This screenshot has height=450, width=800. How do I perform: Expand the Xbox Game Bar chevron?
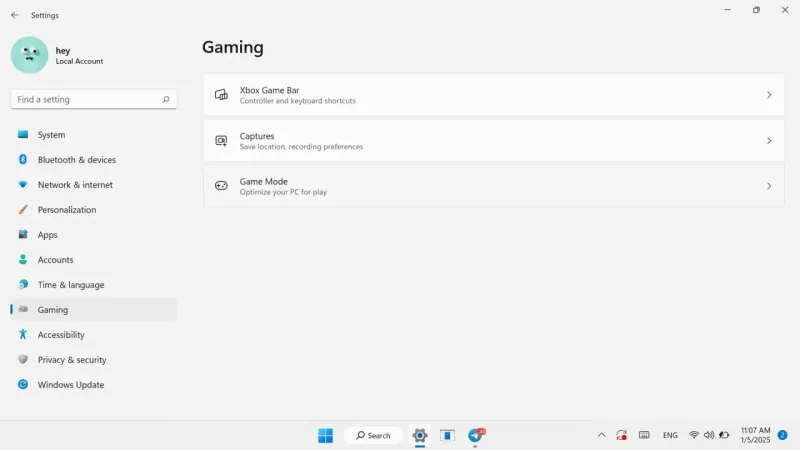pyautogui.click(x=769, y=95)
